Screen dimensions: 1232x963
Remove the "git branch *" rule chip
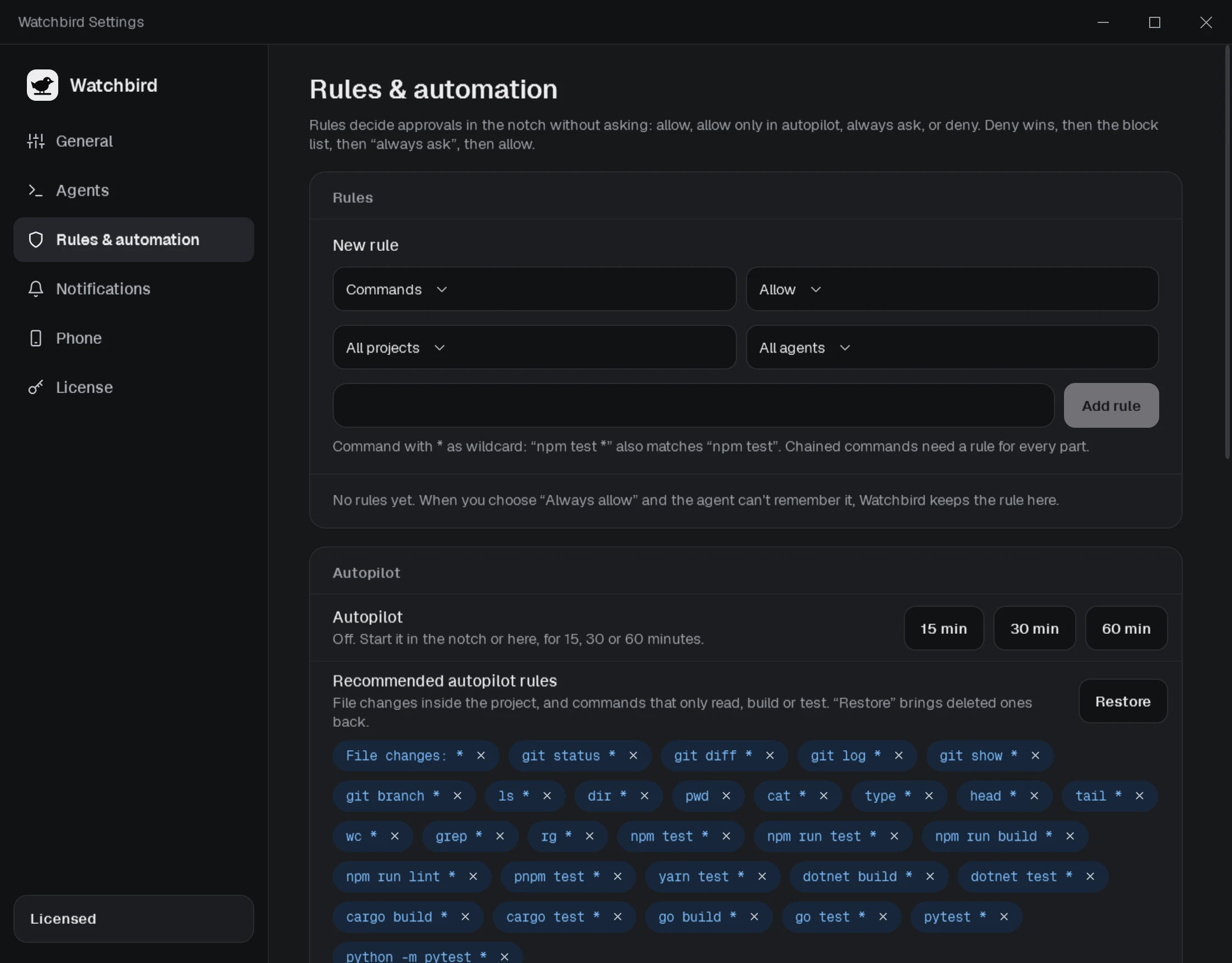[457, 796]
